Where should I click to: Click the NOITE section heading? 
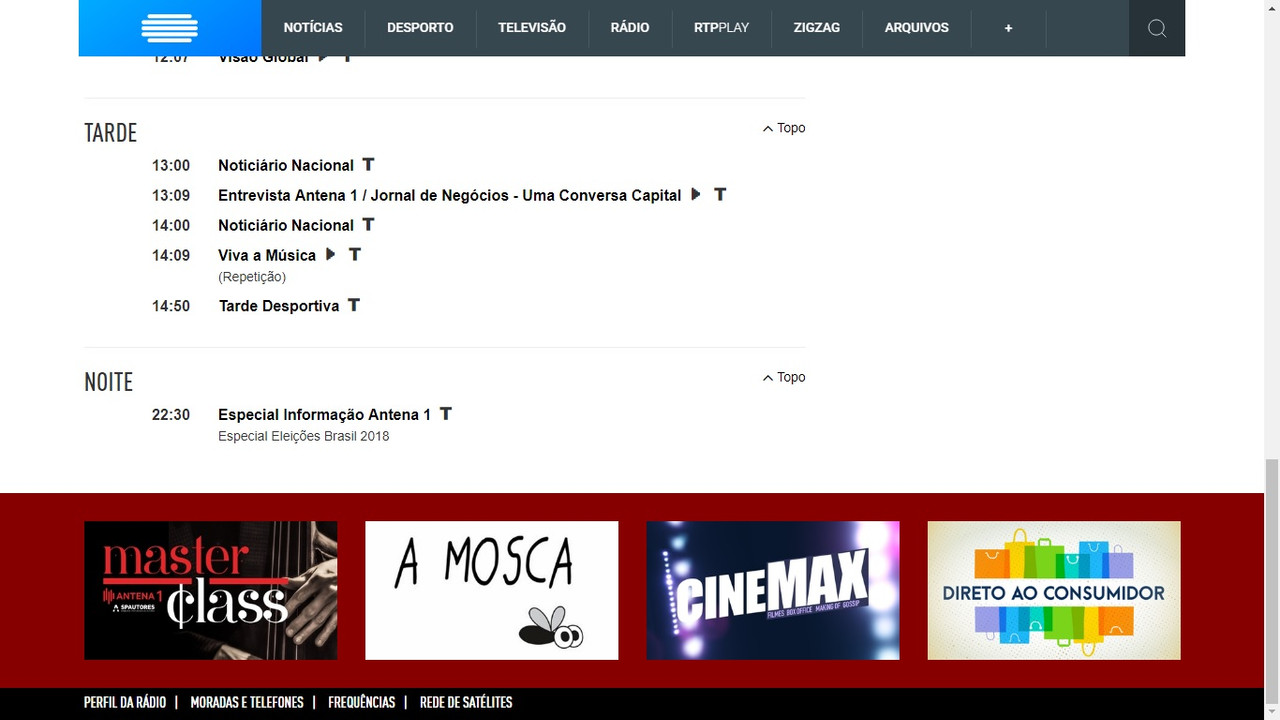click(108, 382)
